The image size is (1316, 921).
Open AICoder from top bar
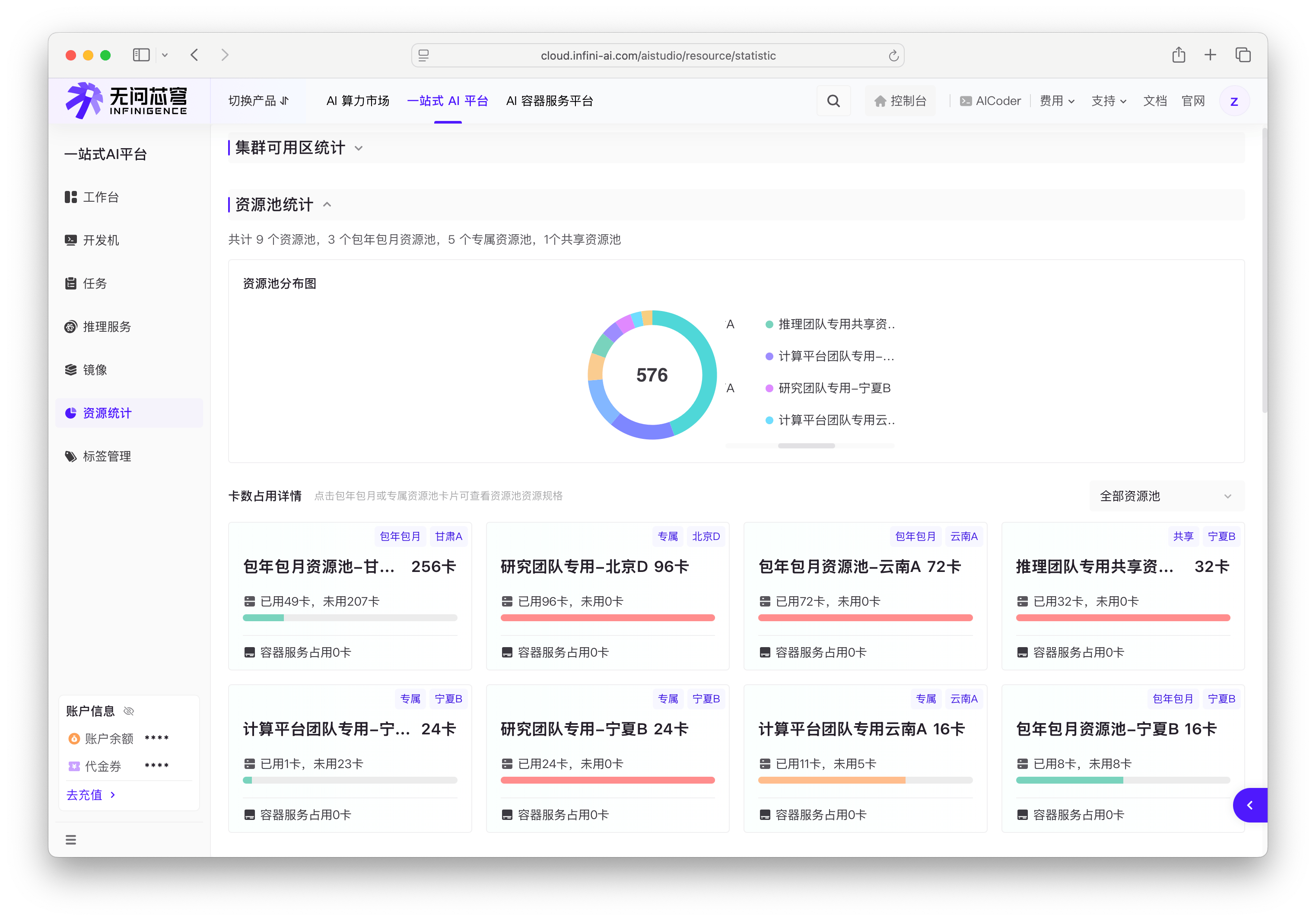[990, 101]
